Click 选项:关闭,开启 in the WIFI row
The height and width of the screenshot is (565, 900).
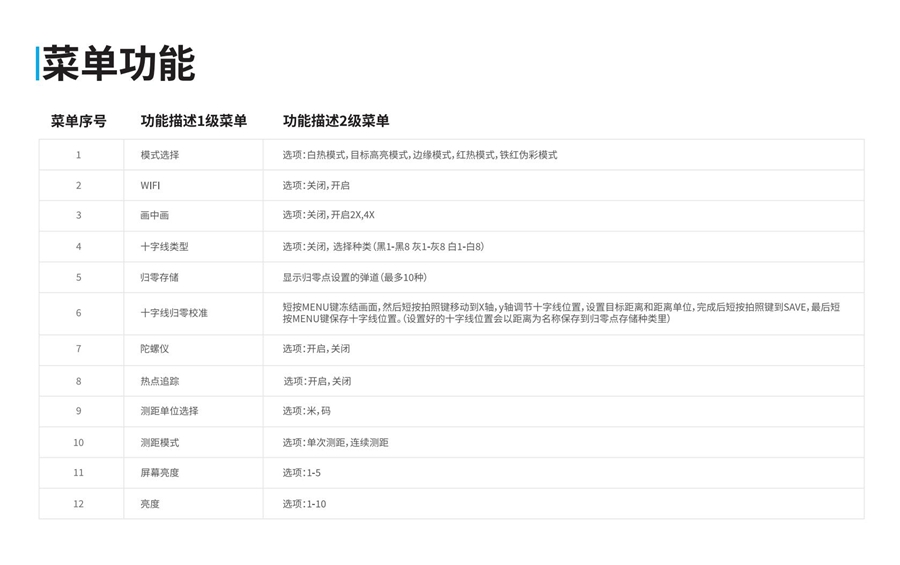tap(316, 185)
